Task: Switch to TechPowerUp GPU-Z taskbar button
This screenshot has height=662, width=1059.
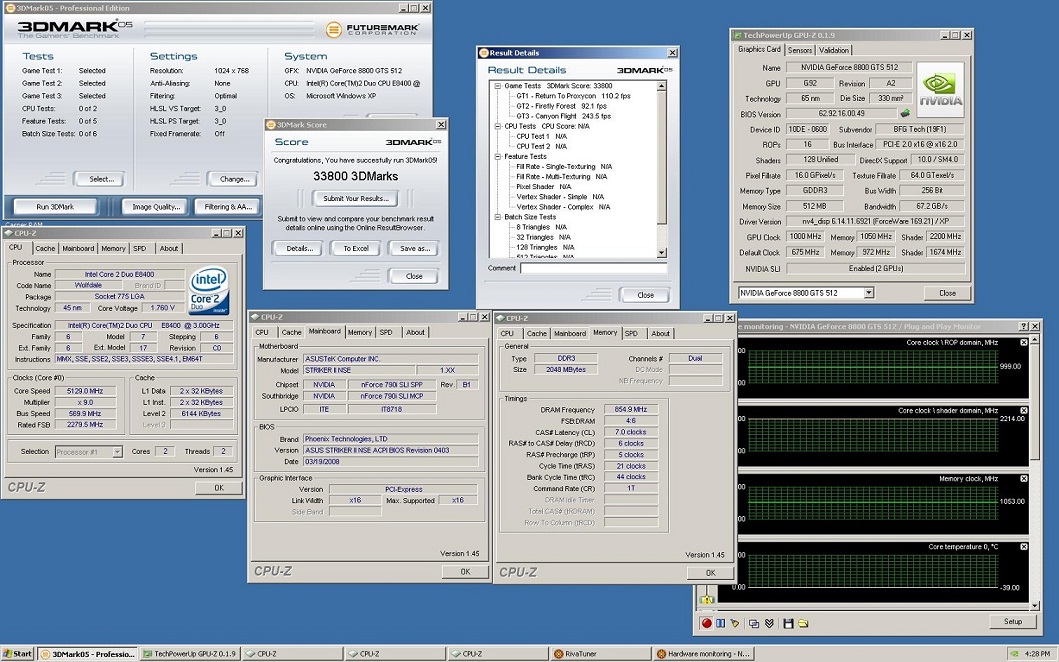Action: tap(190, 653)
